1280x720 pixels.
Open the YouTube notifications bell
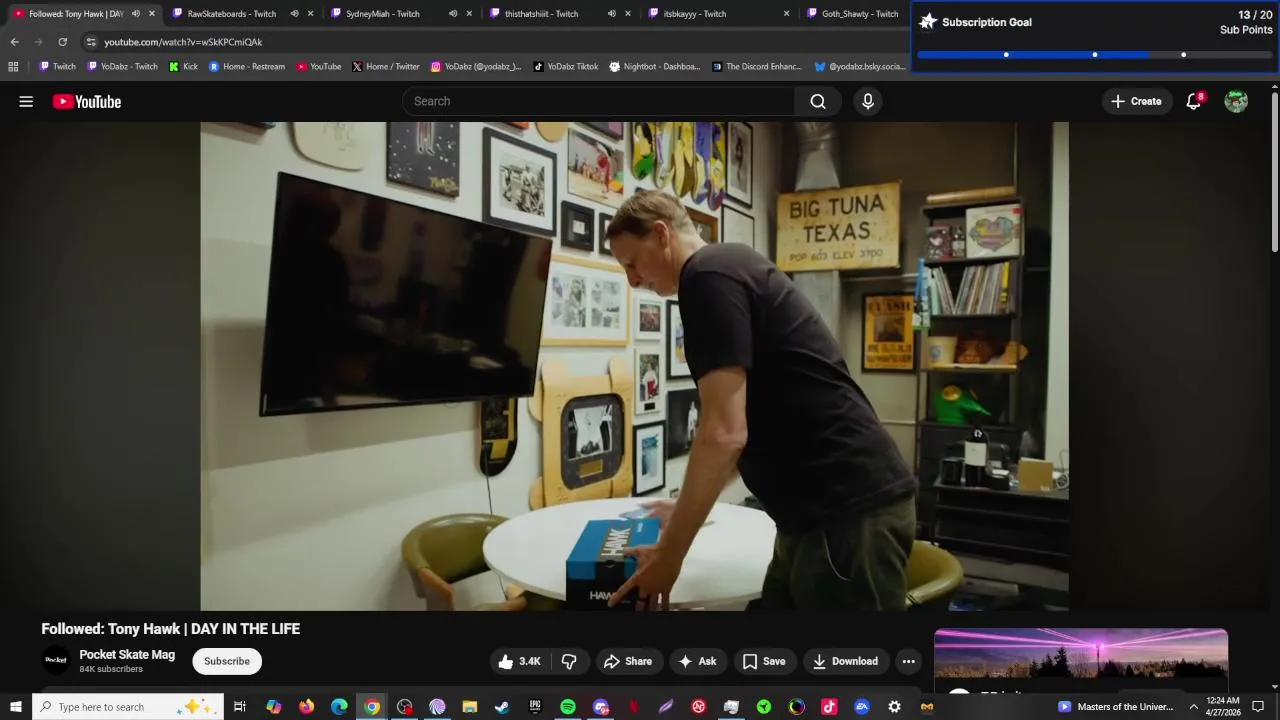1193,101
